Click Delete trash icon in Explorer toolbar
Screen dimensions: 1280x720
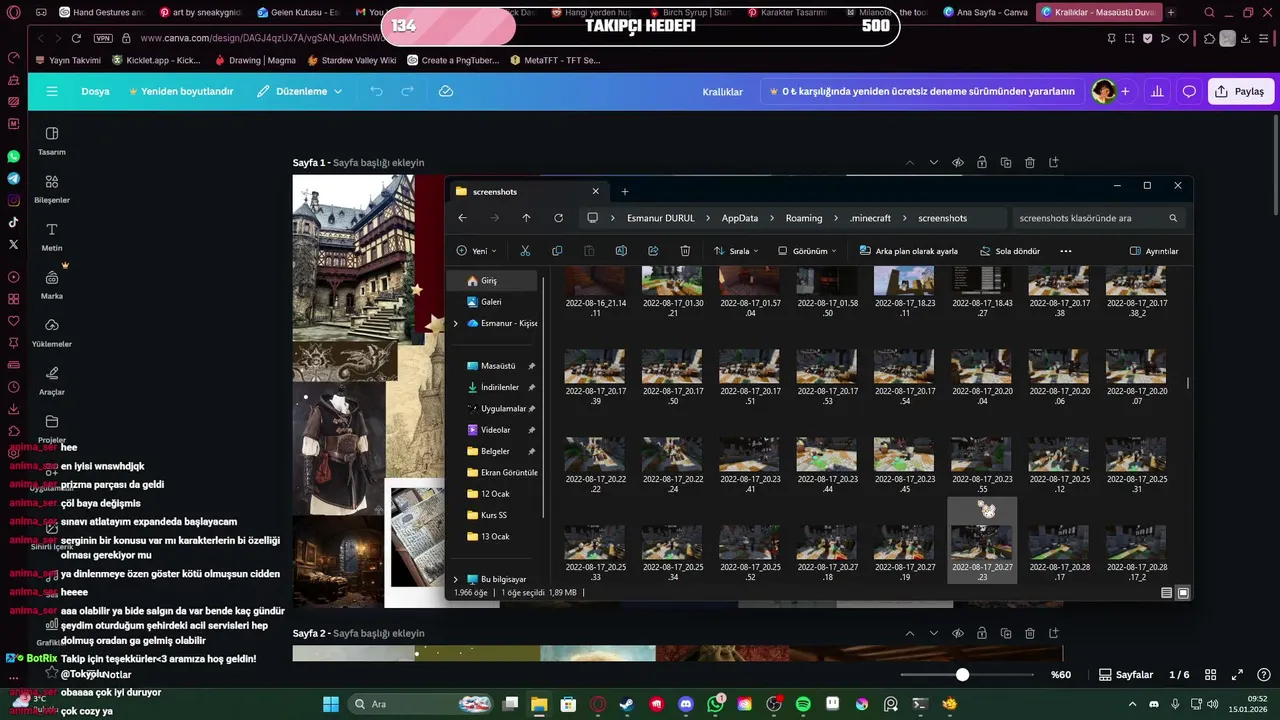click(685, 251)
